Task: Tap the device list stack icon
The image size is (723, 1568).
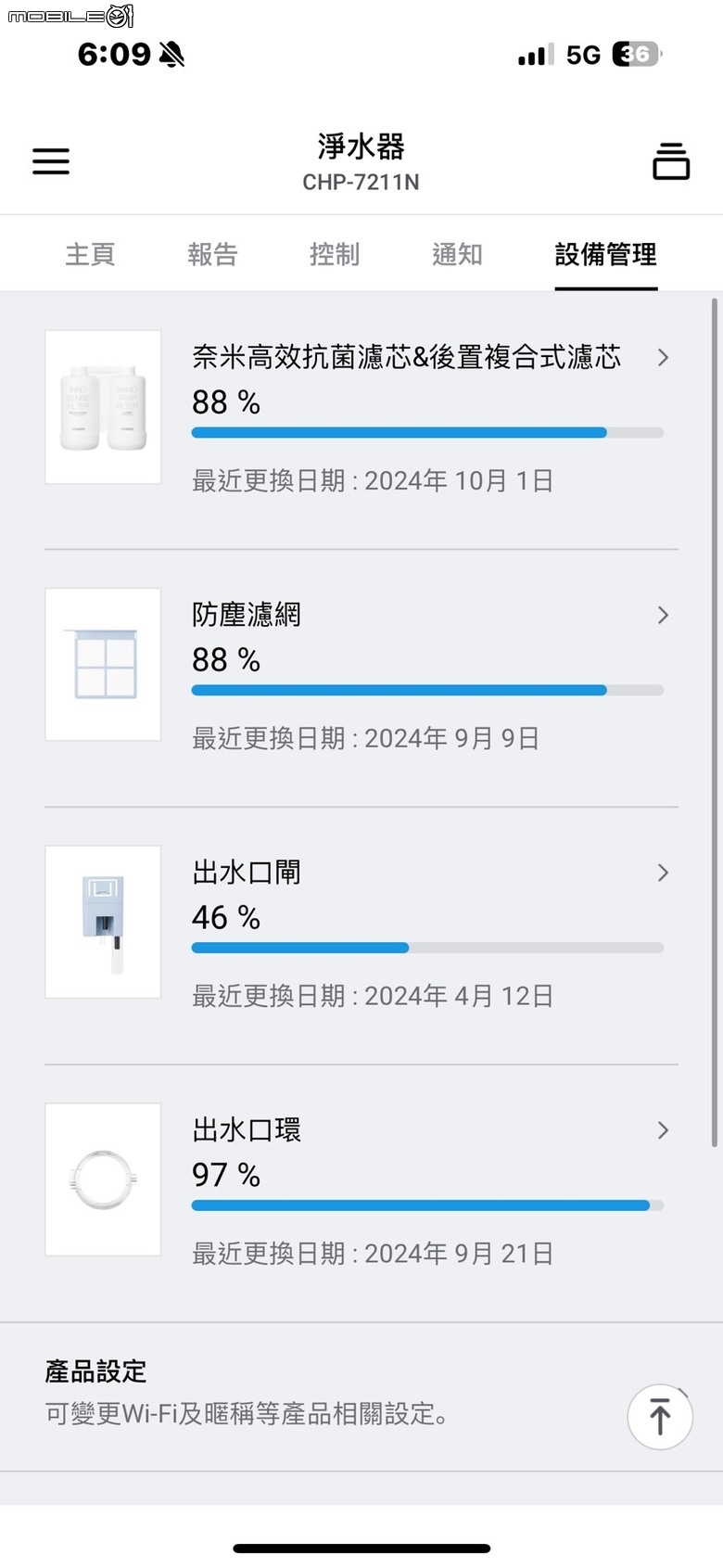Action: (x=671, y=161)
